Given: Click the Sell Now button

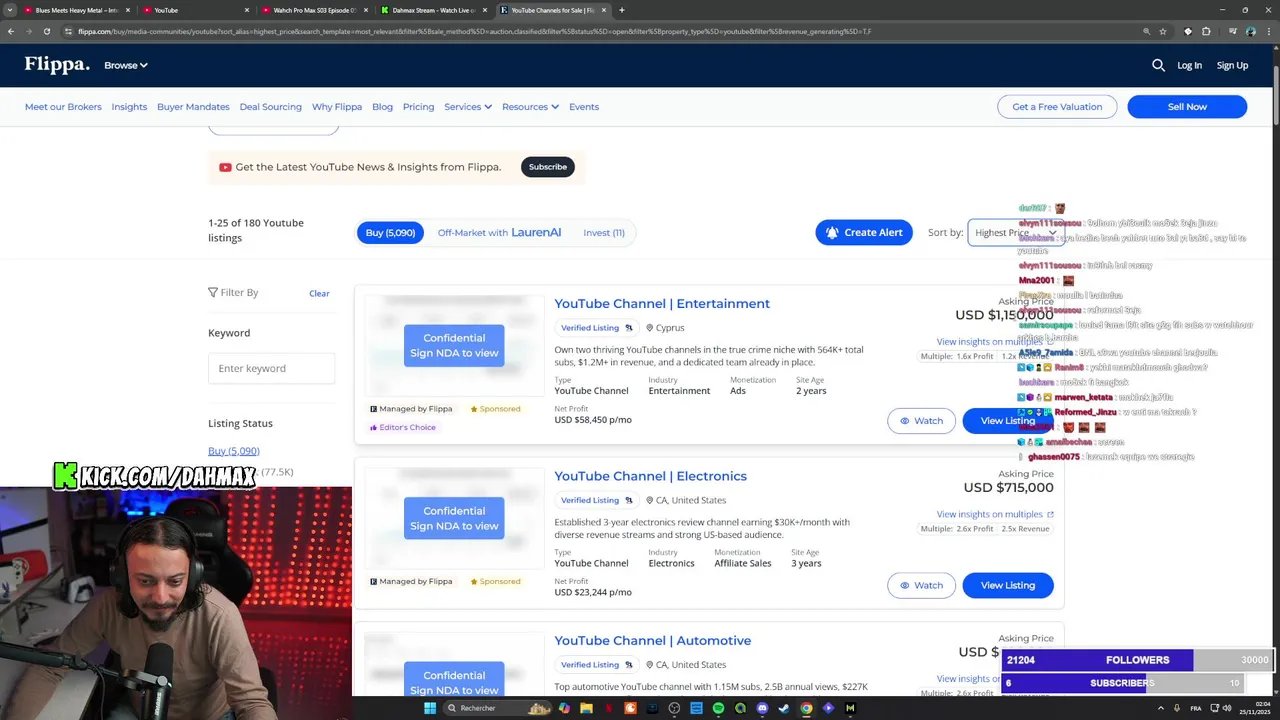Looking at the screenshot, I should click(1187, 107).
